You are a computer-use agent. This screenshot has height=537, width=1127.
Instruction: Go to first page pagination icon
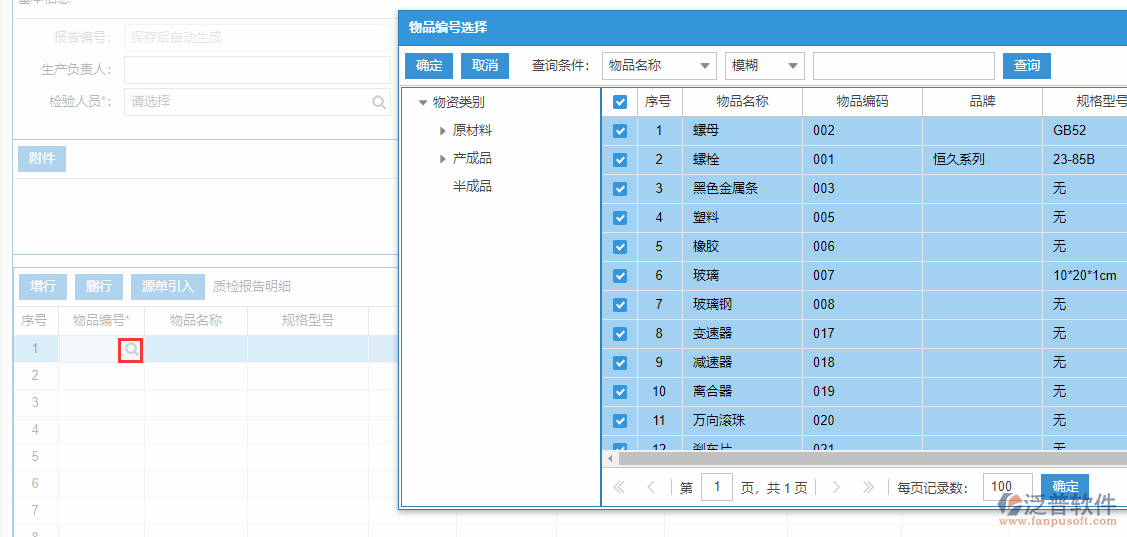click(x=619, y=488)
